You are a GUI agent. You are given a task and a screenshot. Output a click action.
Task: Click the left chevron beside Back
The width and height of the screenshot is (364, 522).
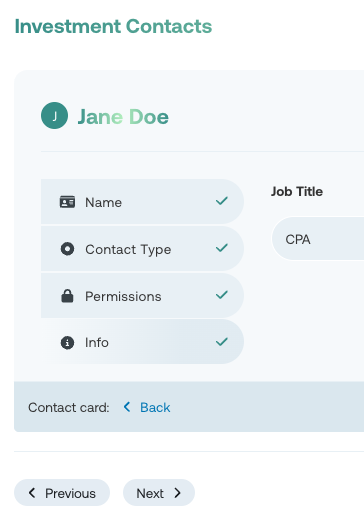click(x=127, y=407)
